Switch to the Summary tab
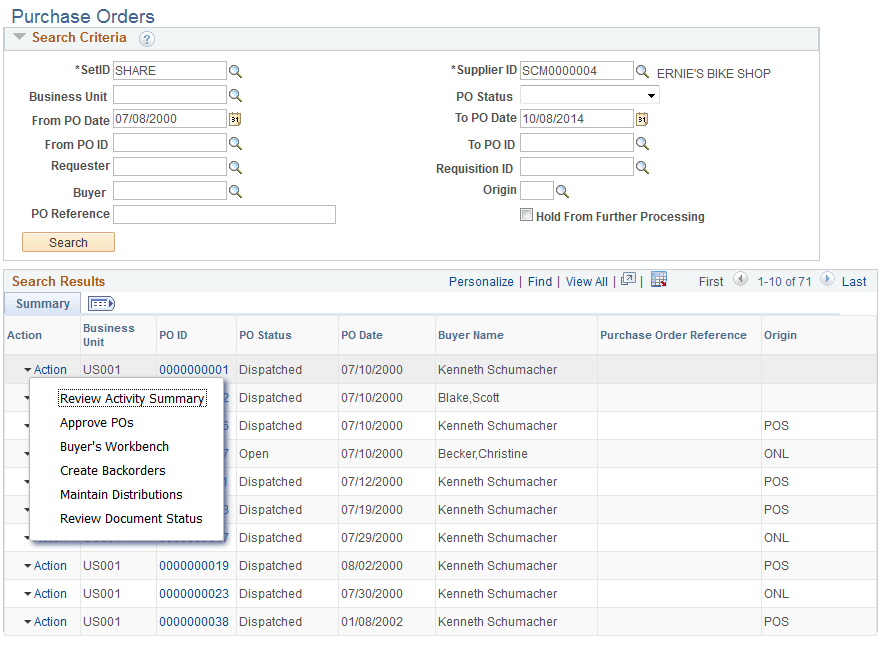 pos(42,303)
